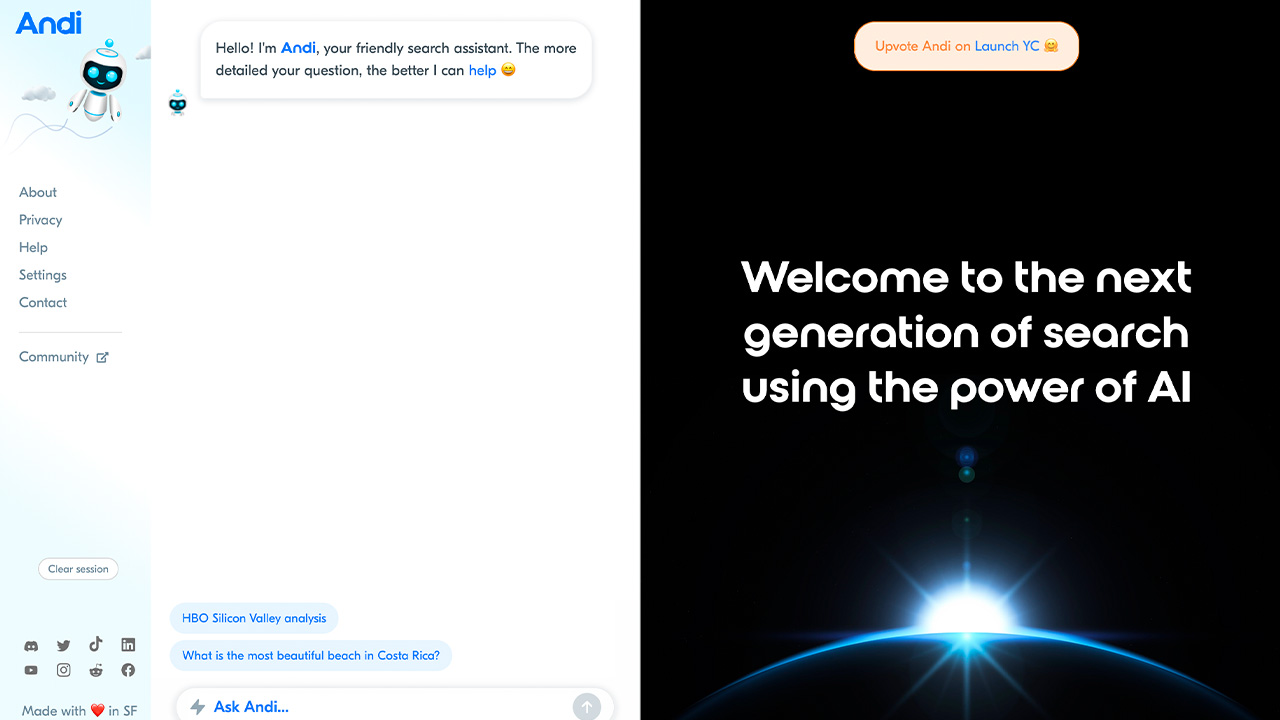Viewport: 1280px width, 720px height.
Task: Open Settings from the sidebar
Action: [43, 275]
